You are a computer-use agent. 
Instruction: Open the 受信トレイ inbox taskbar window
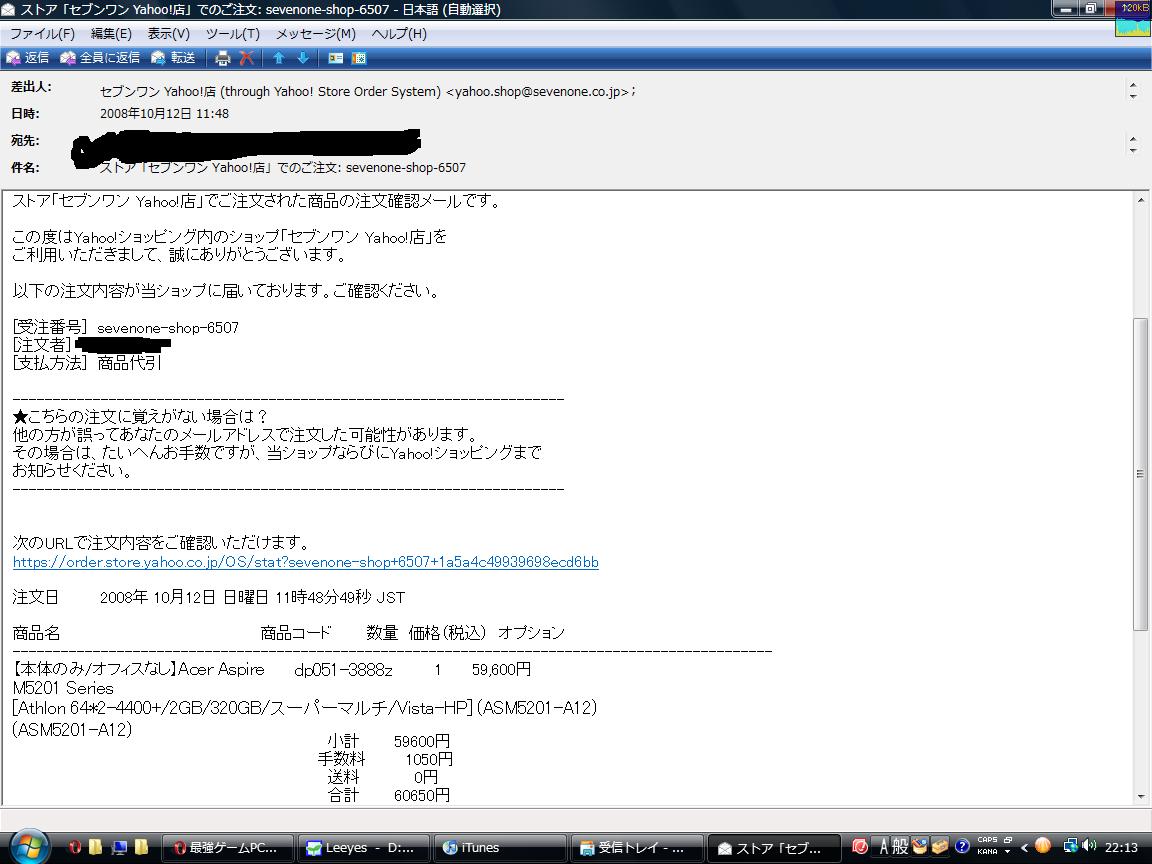tap(637, 848)
